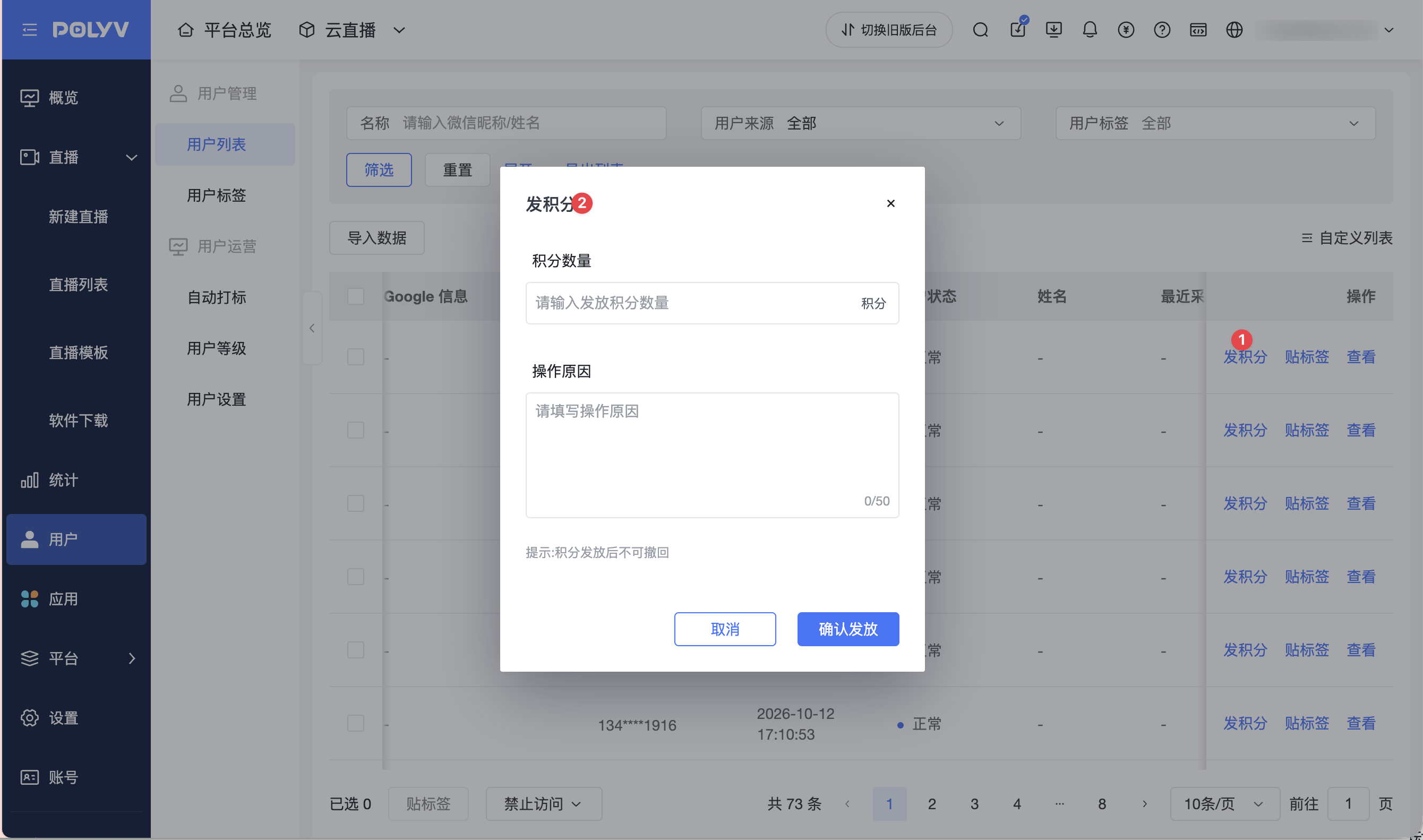Open the download center icon in header

pos(1053,29)
